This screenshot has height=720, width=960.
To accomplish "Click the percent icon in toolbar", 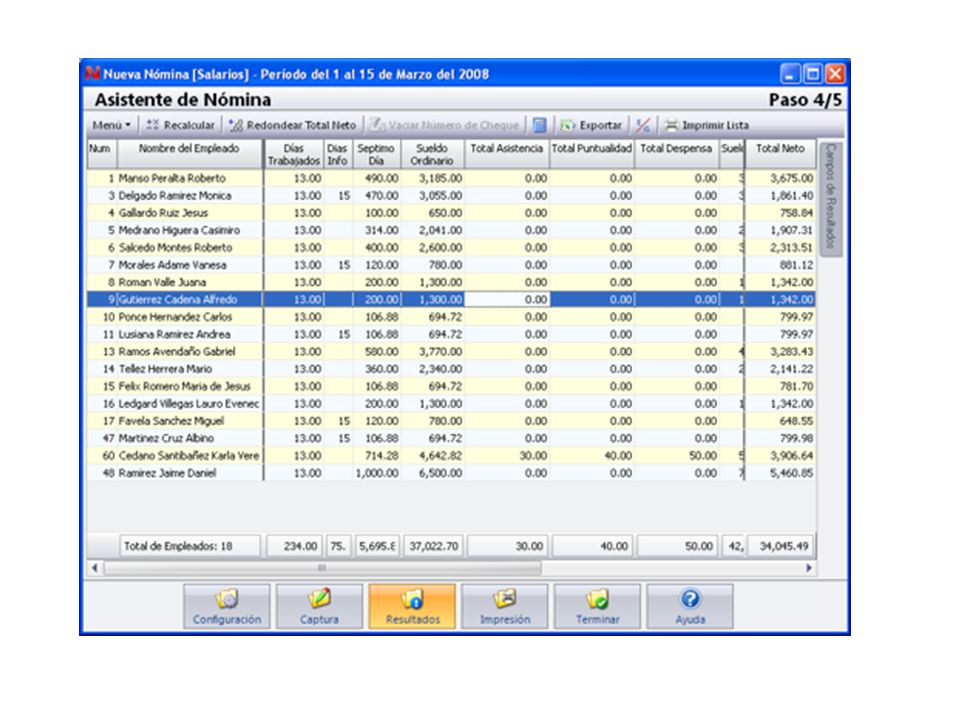I will pos(642,125).
